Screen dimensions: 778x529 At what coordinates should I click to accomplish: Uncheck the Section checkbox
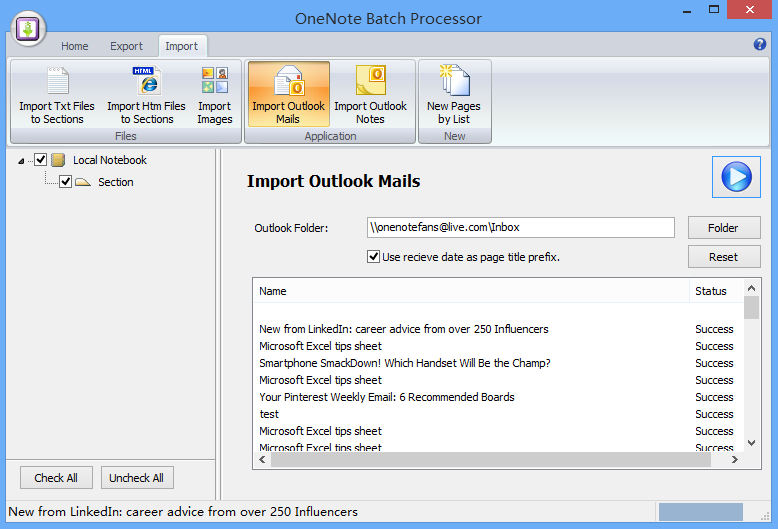coord(65,182)
